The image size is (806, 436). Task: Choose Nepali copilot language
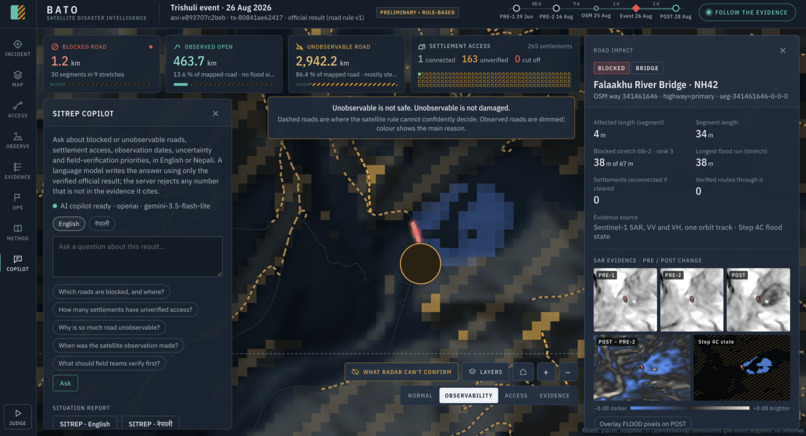[x=102, y=224]
